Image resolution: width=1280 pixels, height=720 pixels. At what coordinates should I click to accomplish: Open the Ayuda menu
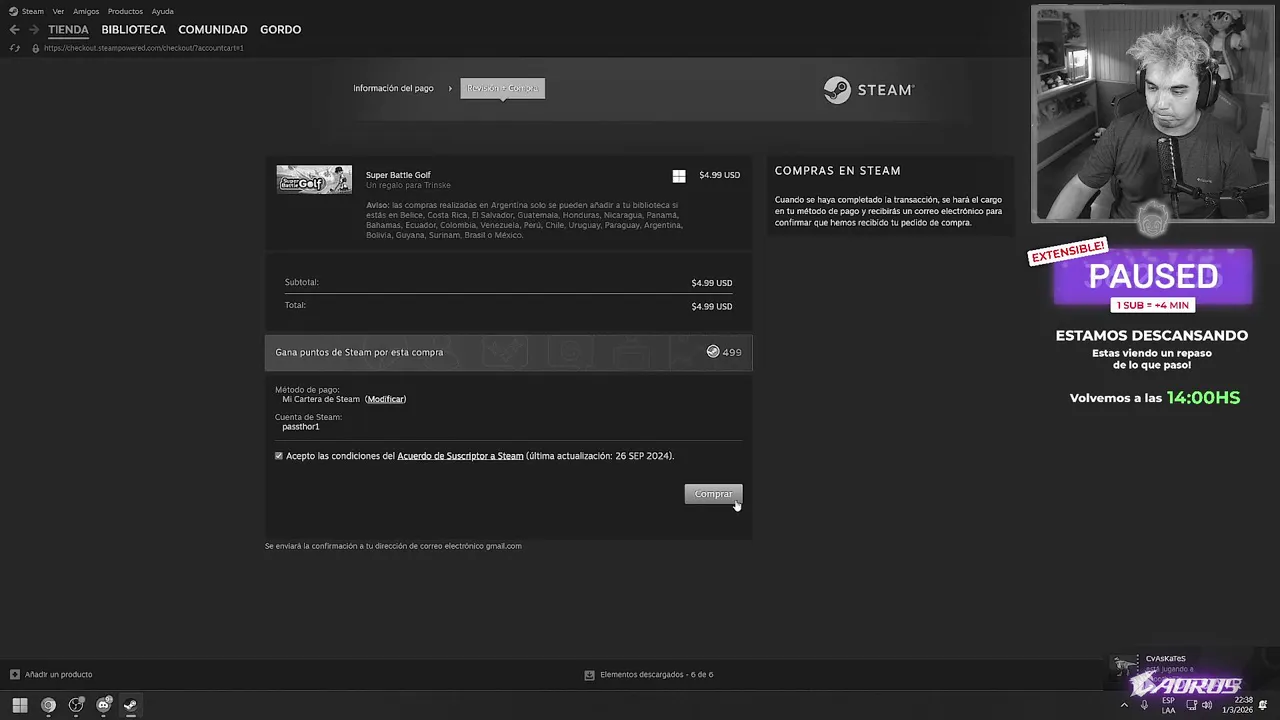[x=162, y=11]
